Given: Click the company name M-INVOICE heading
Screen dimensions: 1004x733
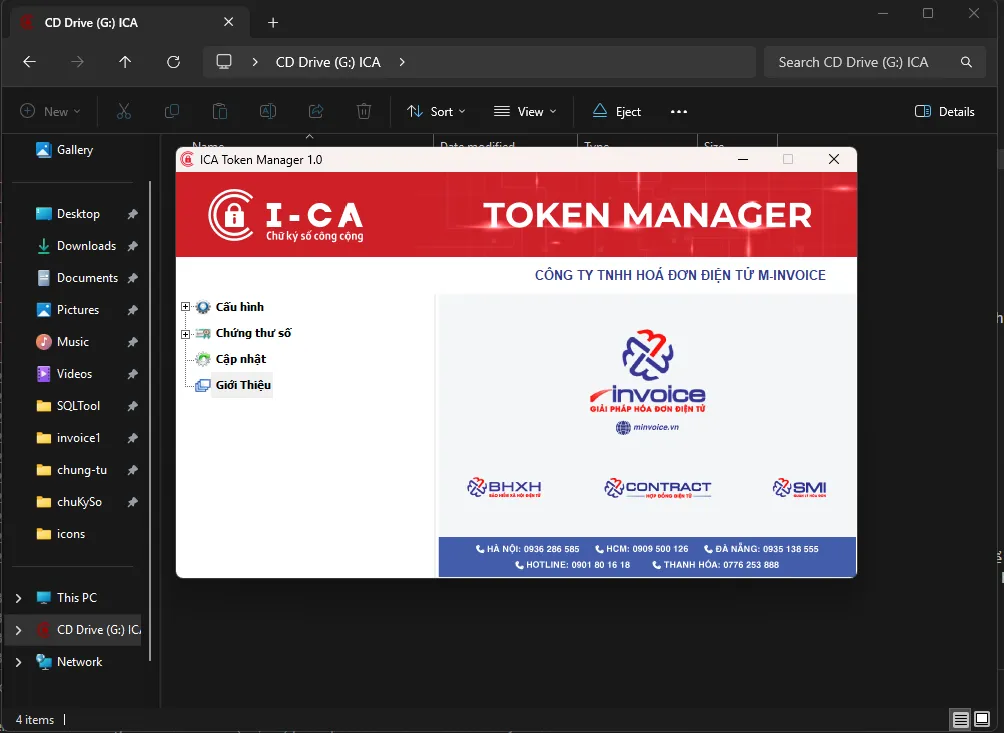Looking at the screenshot, I should (680, 275).
